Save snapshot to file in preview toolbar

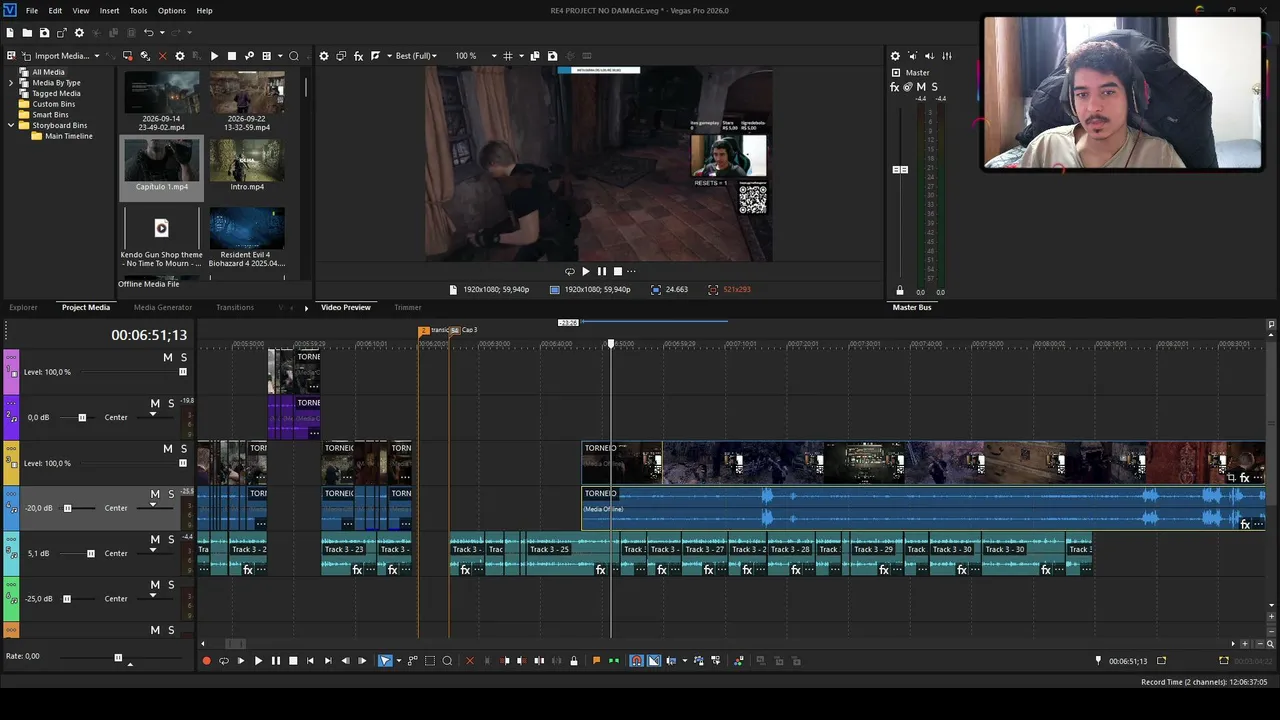552,56
